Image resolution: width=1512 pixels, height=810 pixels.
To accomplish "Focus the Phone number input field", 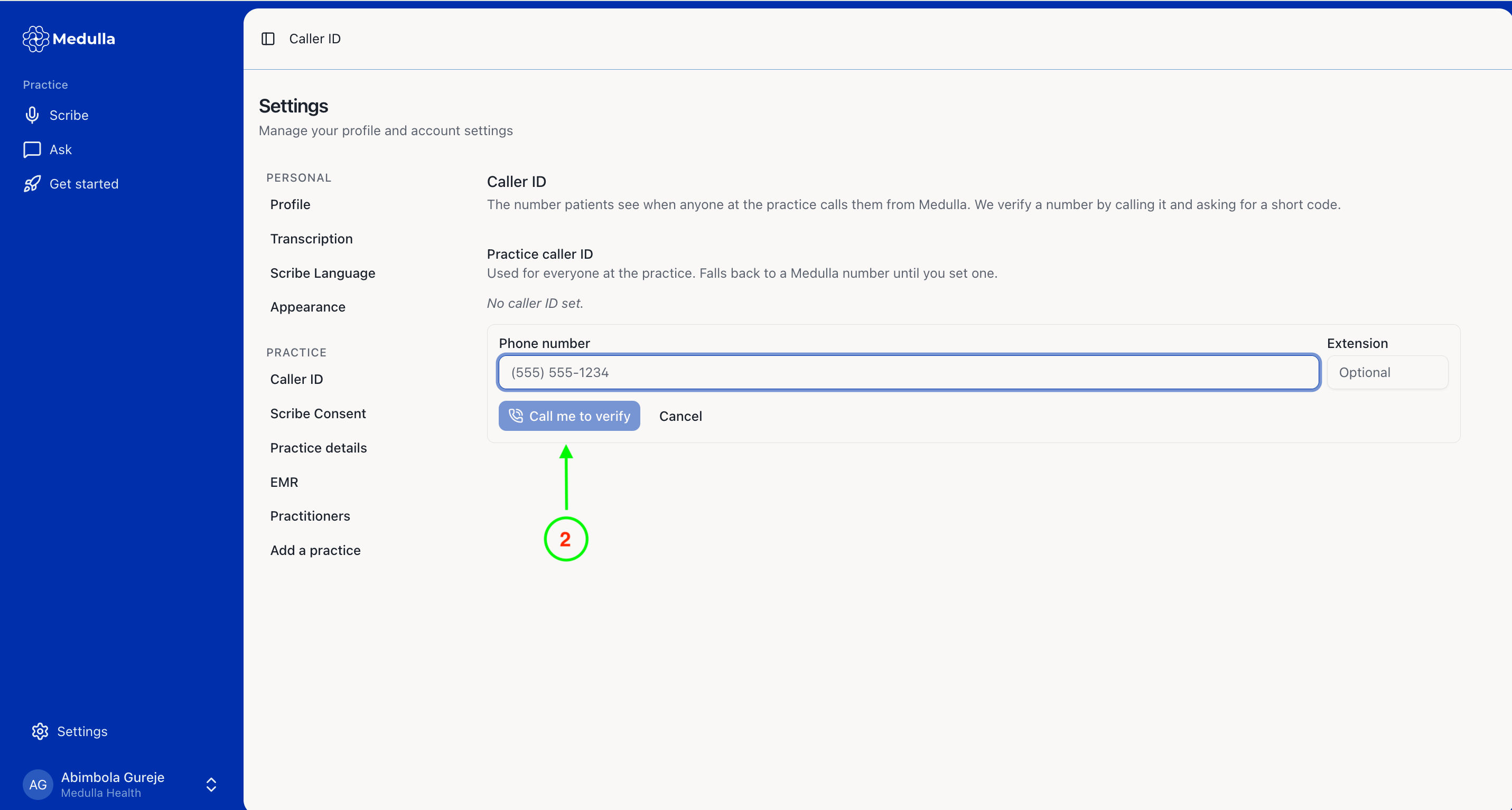I will tap(909, 372).
